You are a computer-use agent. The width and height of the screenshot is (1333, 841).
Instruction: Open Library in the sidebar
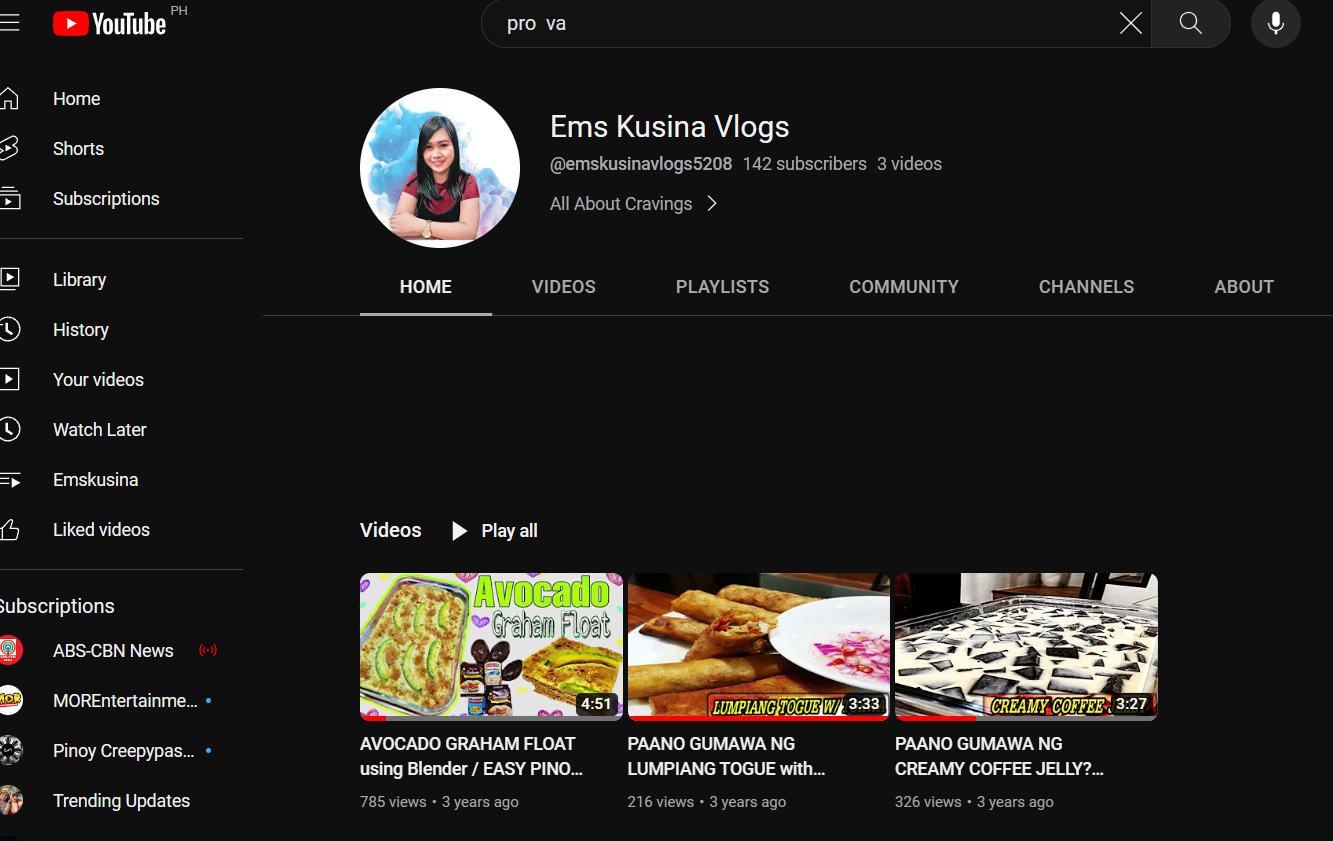point(80,280)
